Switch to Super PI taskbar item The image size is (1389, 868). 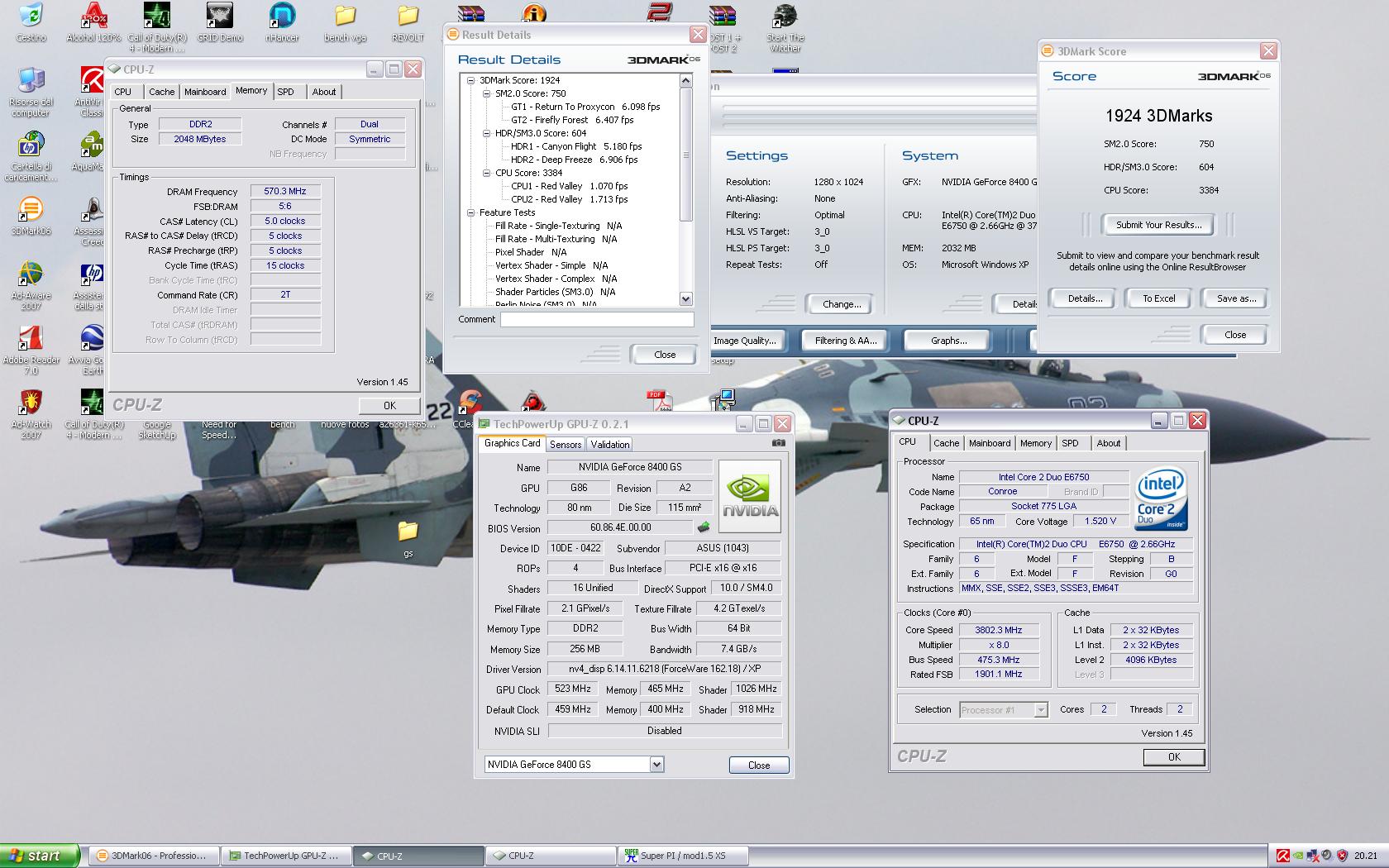[682, 856]
